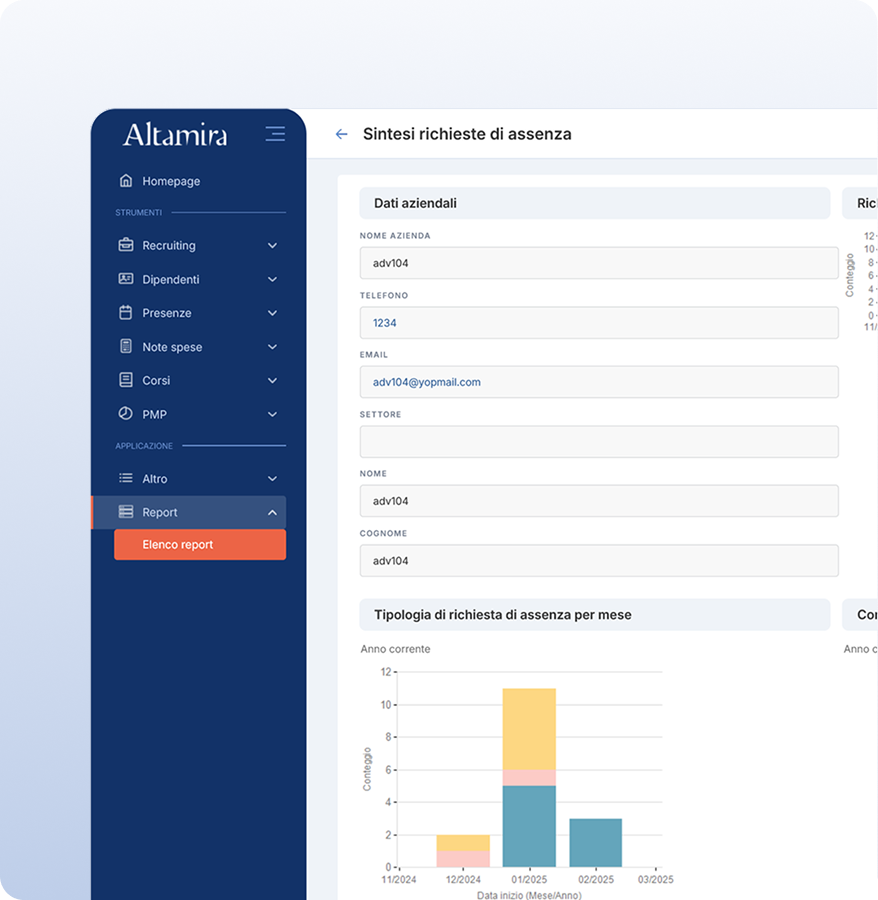Image resolution: width=878 pixels, height=900 pixels.
Task: Click the PMP pie chart icon
Action: (126, 414)
